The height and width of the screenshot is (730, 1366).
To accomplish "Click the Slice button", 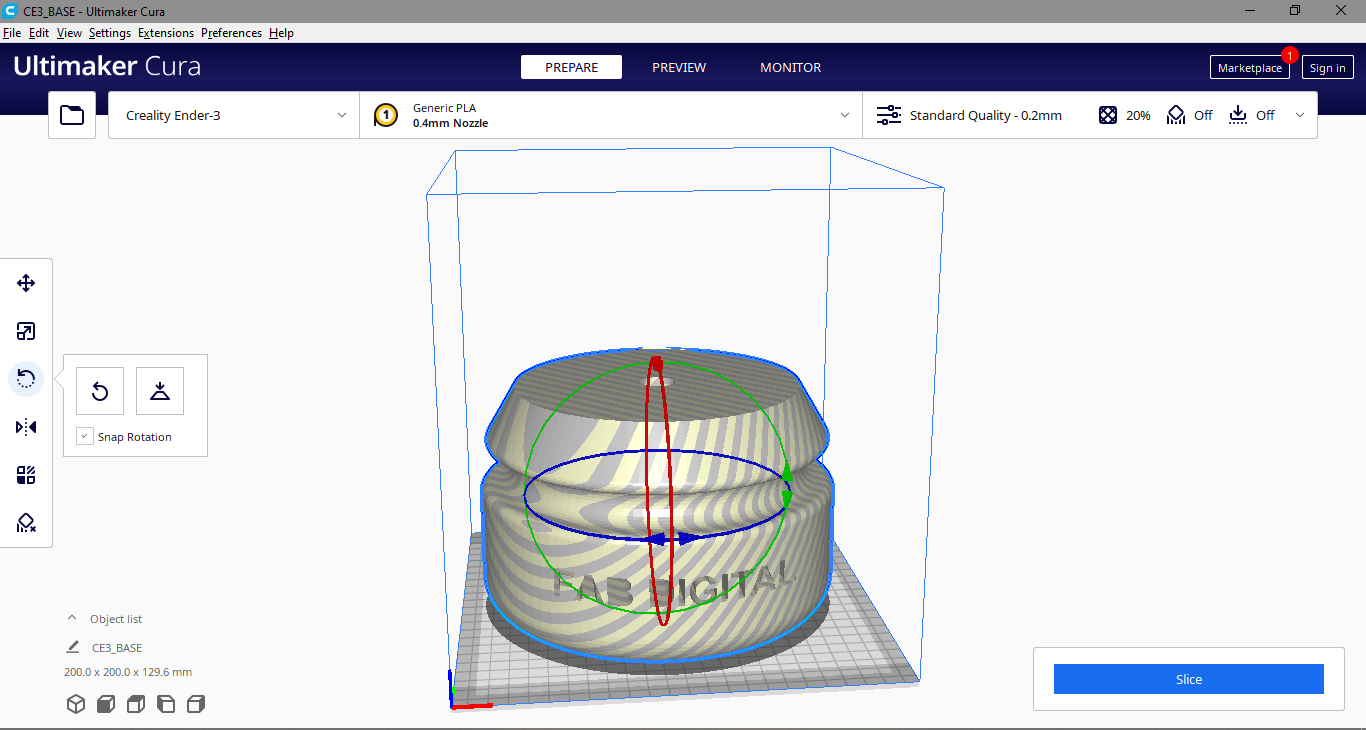I will coord(1189,679).
